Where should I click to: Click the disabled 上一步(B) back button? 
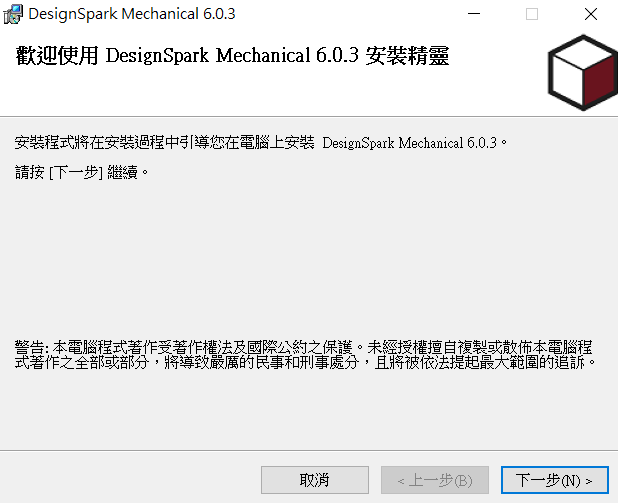tap(435, 480)
